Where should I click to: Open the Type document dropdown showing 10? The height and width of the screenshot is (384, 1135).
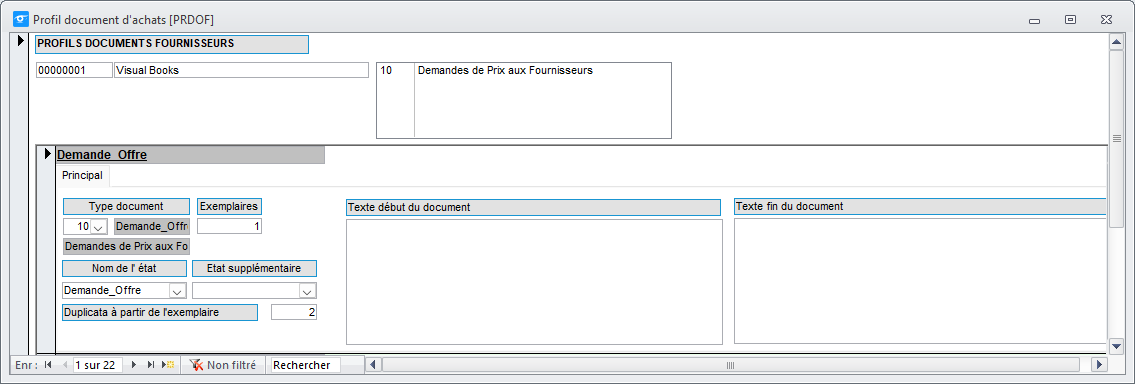(99, 227)
